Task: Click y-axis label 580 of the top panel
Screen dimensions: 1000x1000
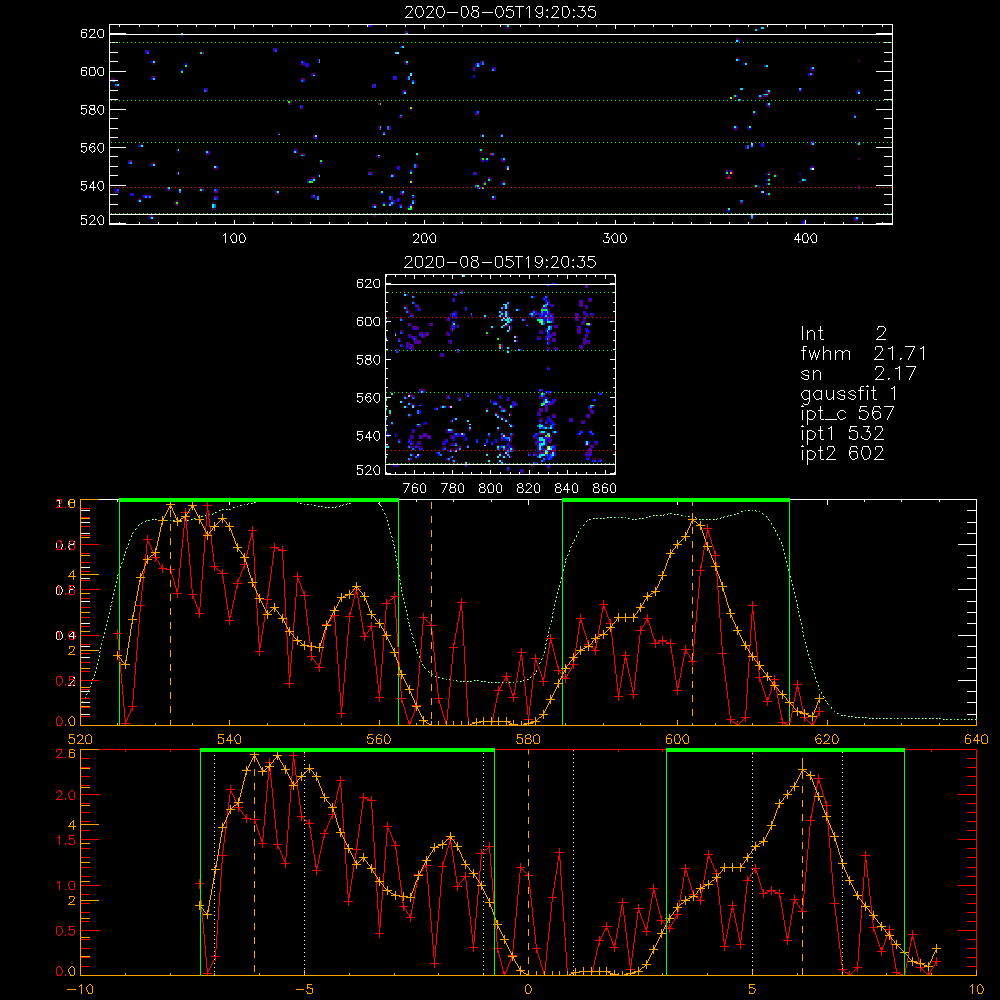Action: 92,110
